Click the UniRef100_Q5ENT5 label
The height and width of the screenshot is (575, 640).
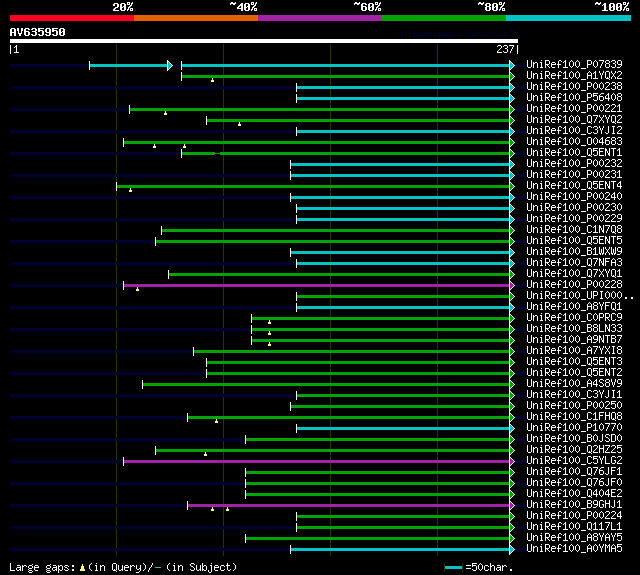click(574, 241)
